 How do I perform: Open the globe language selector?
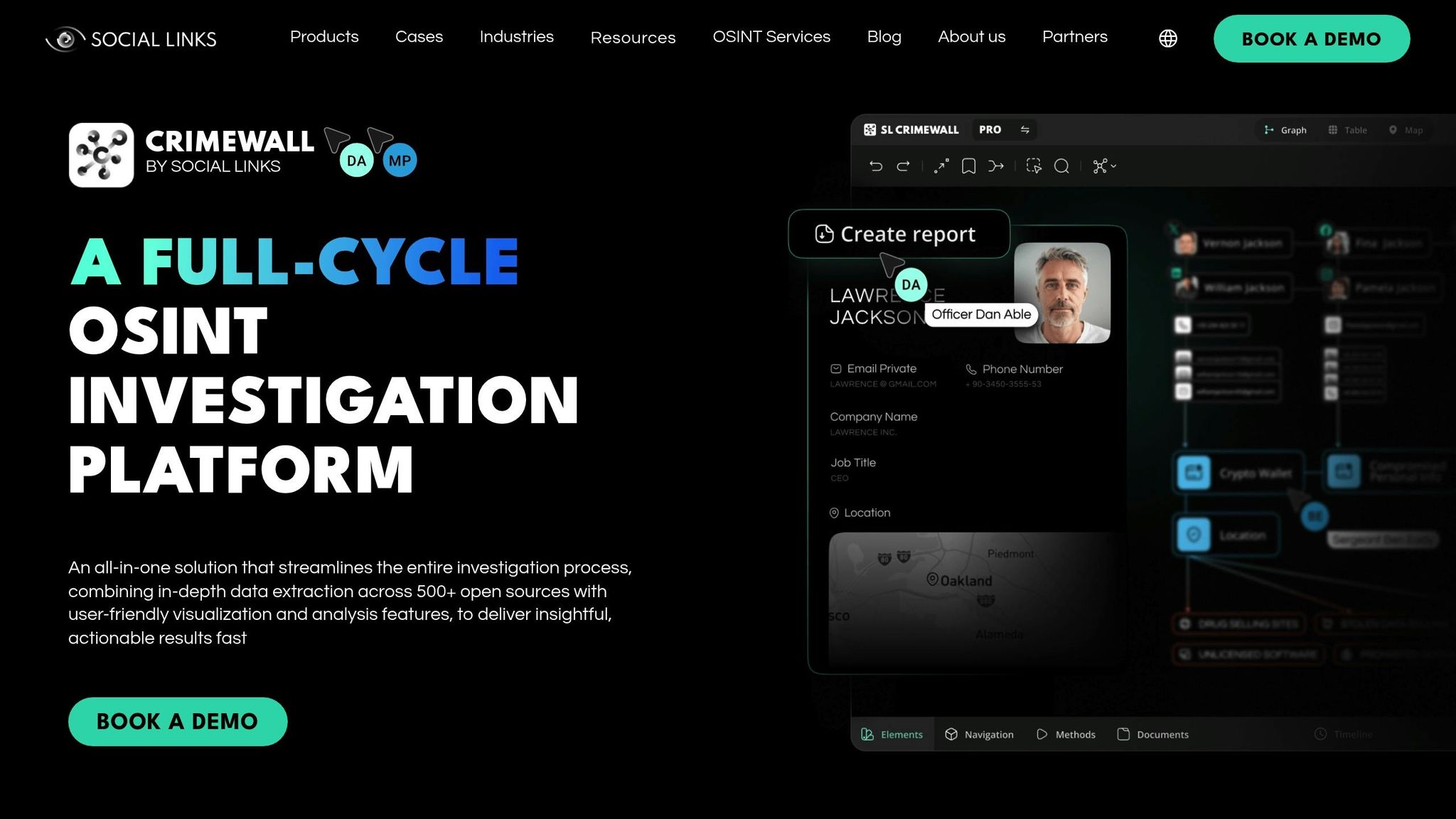click(x=1168, y=38)
